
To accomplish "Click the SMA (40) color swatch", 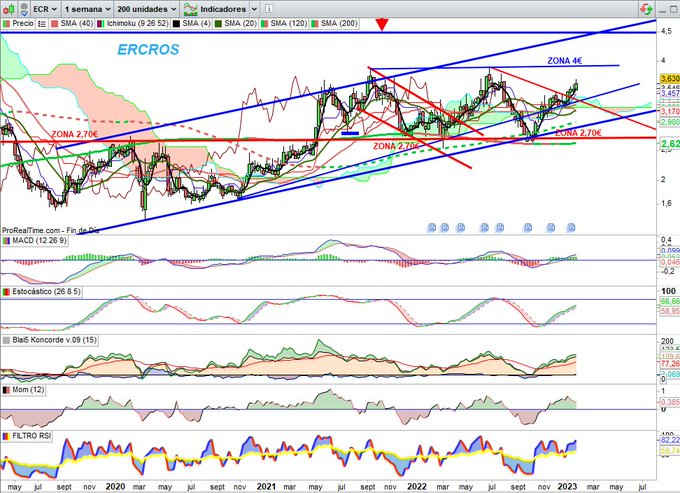I will 55,23.
